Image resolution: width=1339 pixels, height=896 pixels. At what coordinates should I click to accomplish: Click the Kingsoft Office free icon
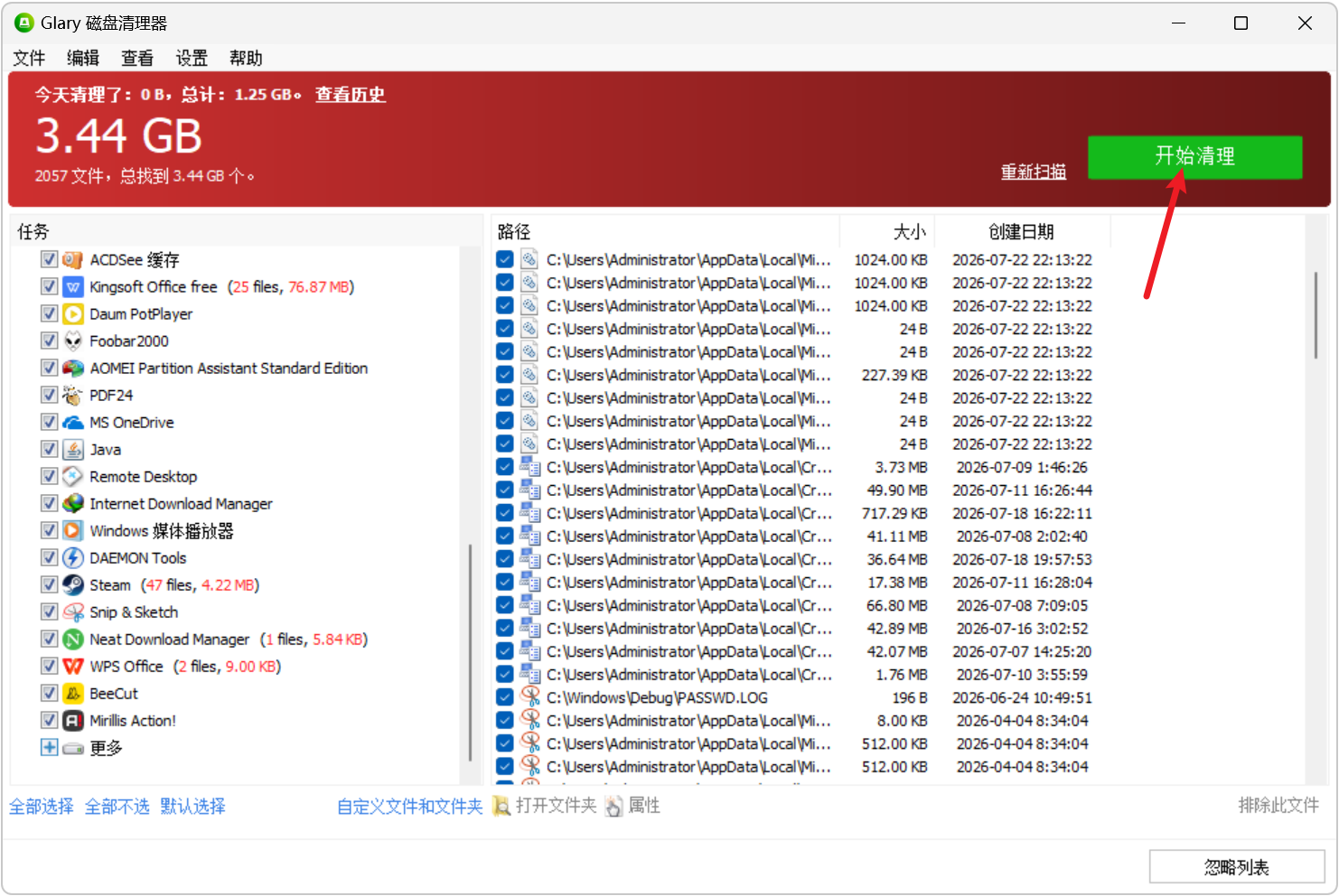pos(73,287)
